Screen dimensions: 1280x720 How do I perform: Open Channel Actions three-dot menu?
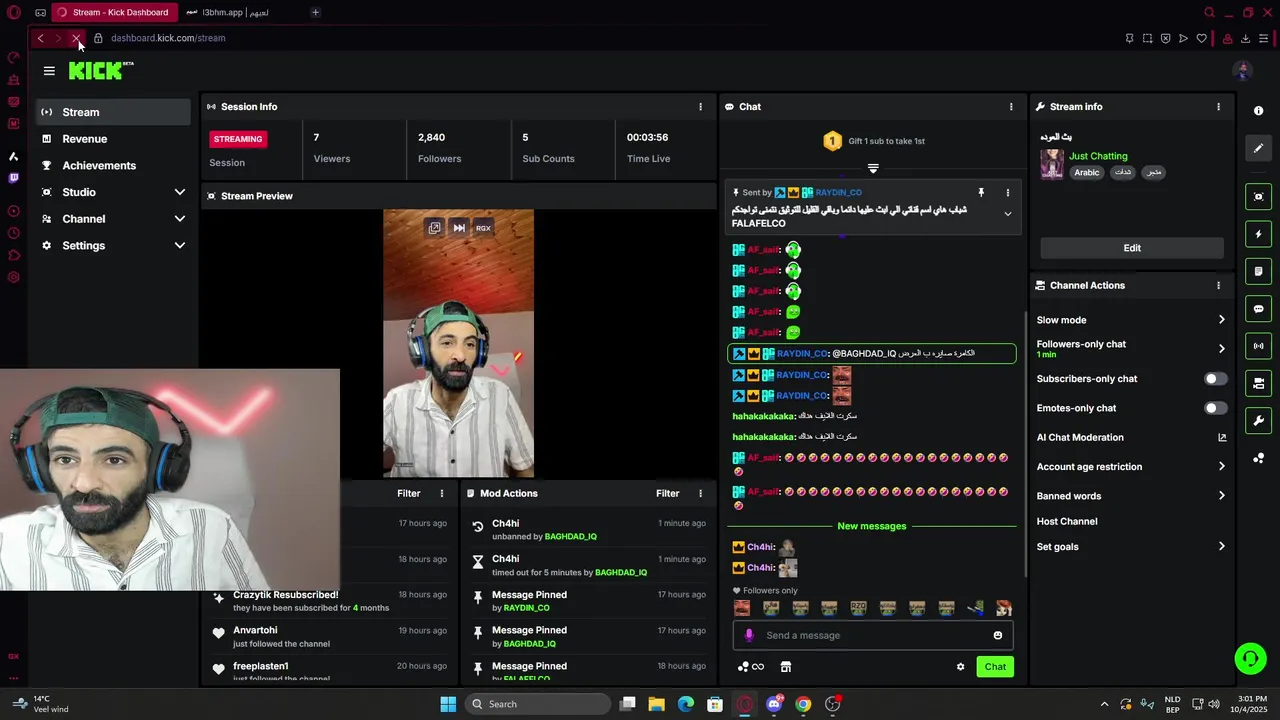pos(1218,285)
